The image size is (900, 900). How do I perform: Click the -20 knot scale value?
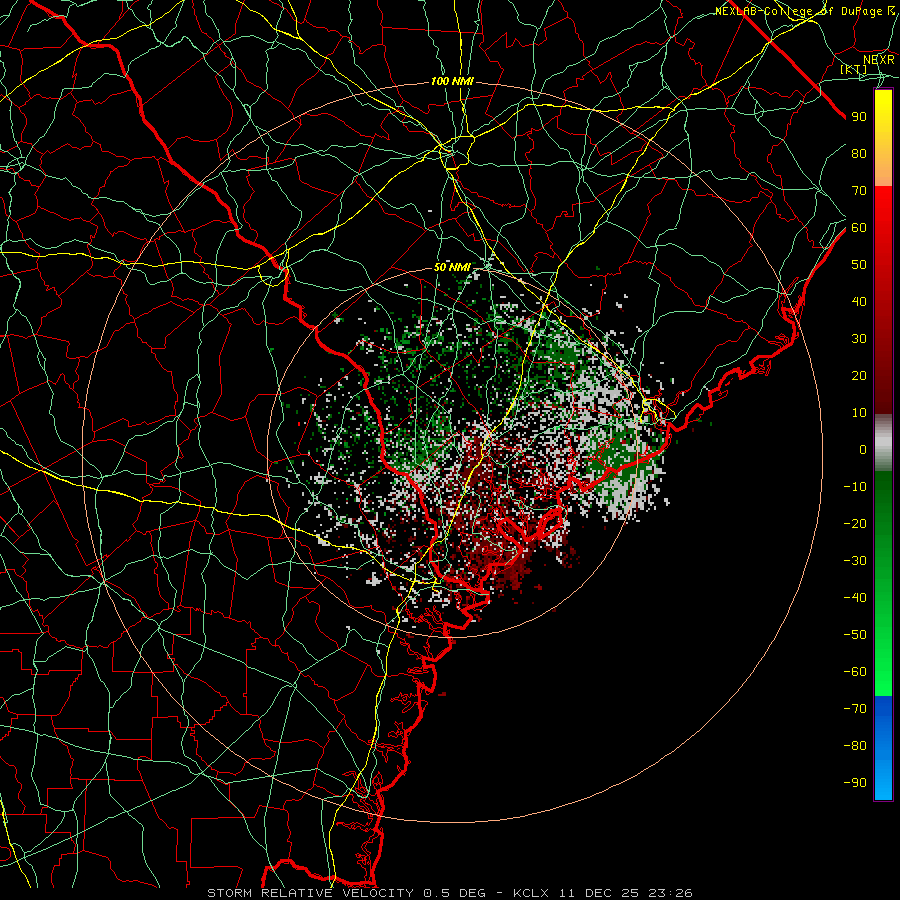point(855,524)
